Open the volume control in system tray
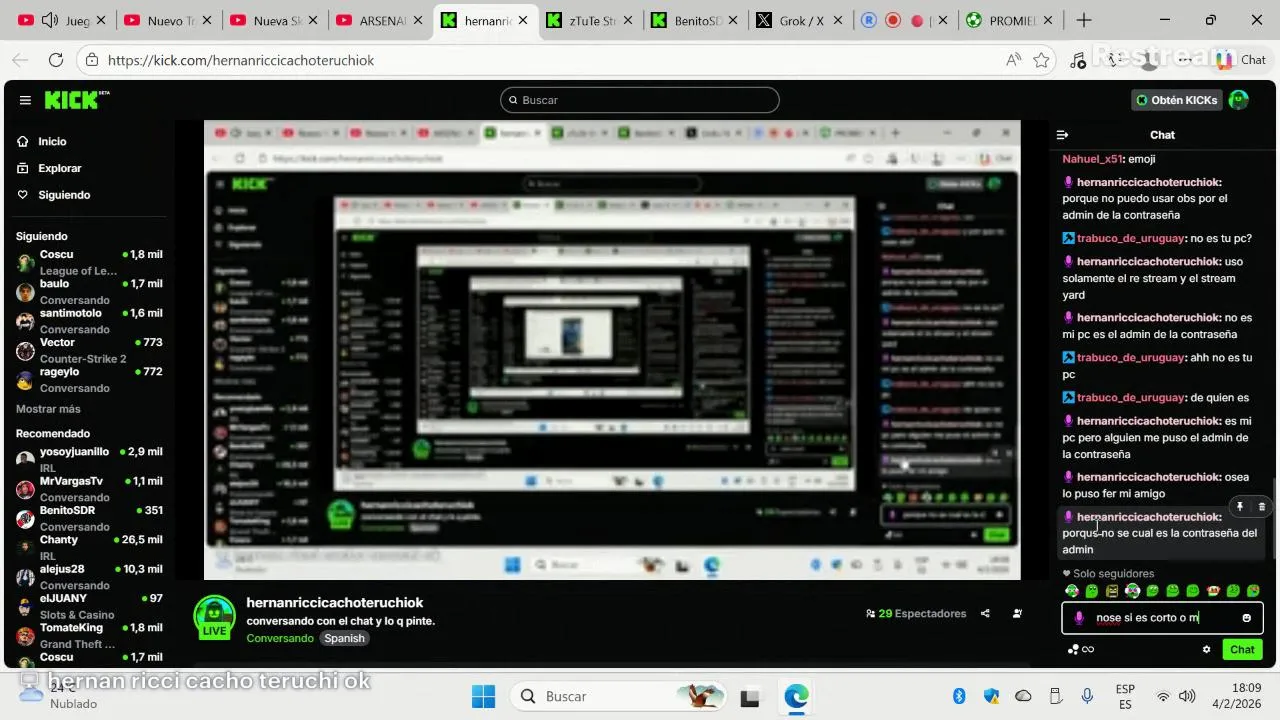Viewport: 1280px width, 720px height. (1187, 696)
